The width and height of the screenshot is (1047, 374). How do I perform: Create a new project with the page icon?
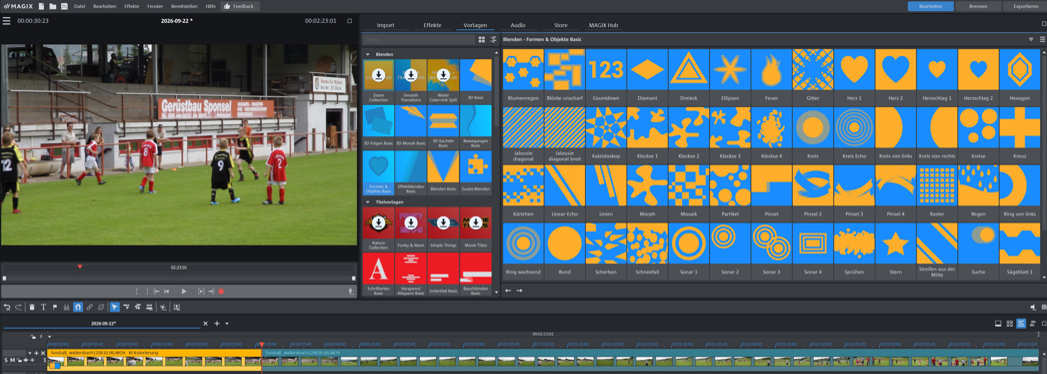(x=41, y=6)
